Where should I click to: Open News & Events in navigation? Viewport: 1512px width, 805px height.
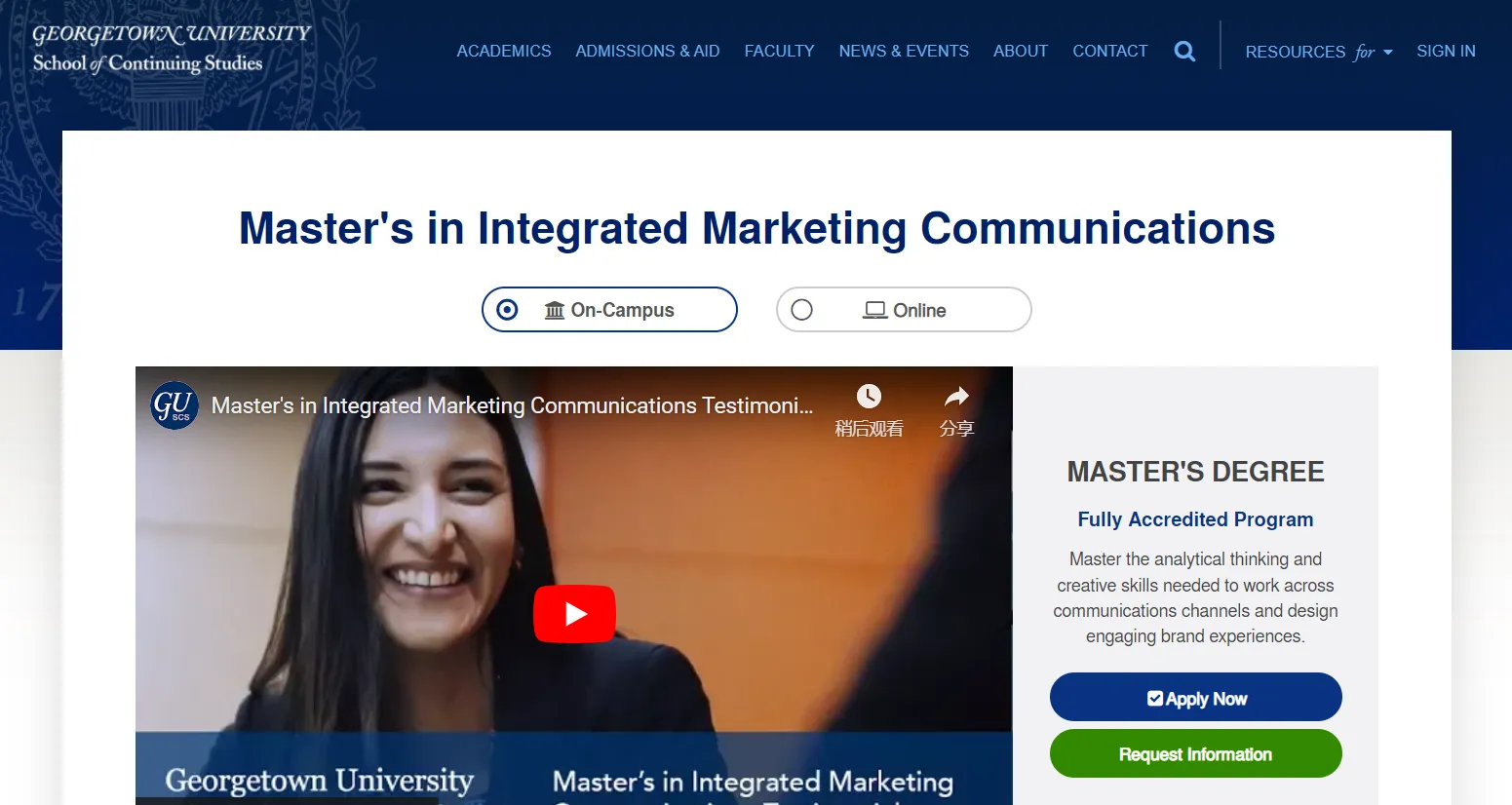point(904,51)
